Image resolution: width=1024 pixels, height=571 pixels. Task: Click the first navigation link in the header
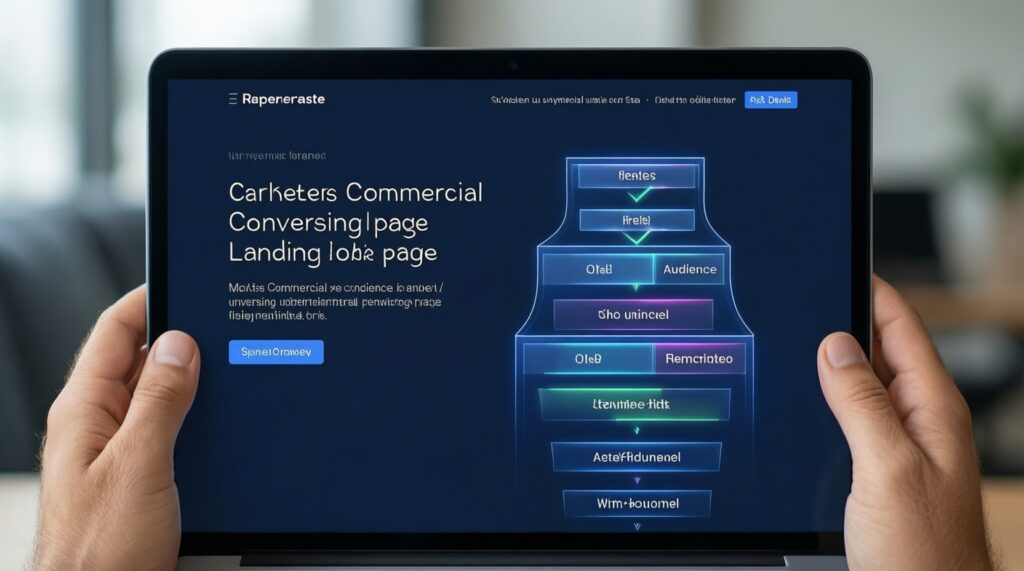tap(564, 100)
